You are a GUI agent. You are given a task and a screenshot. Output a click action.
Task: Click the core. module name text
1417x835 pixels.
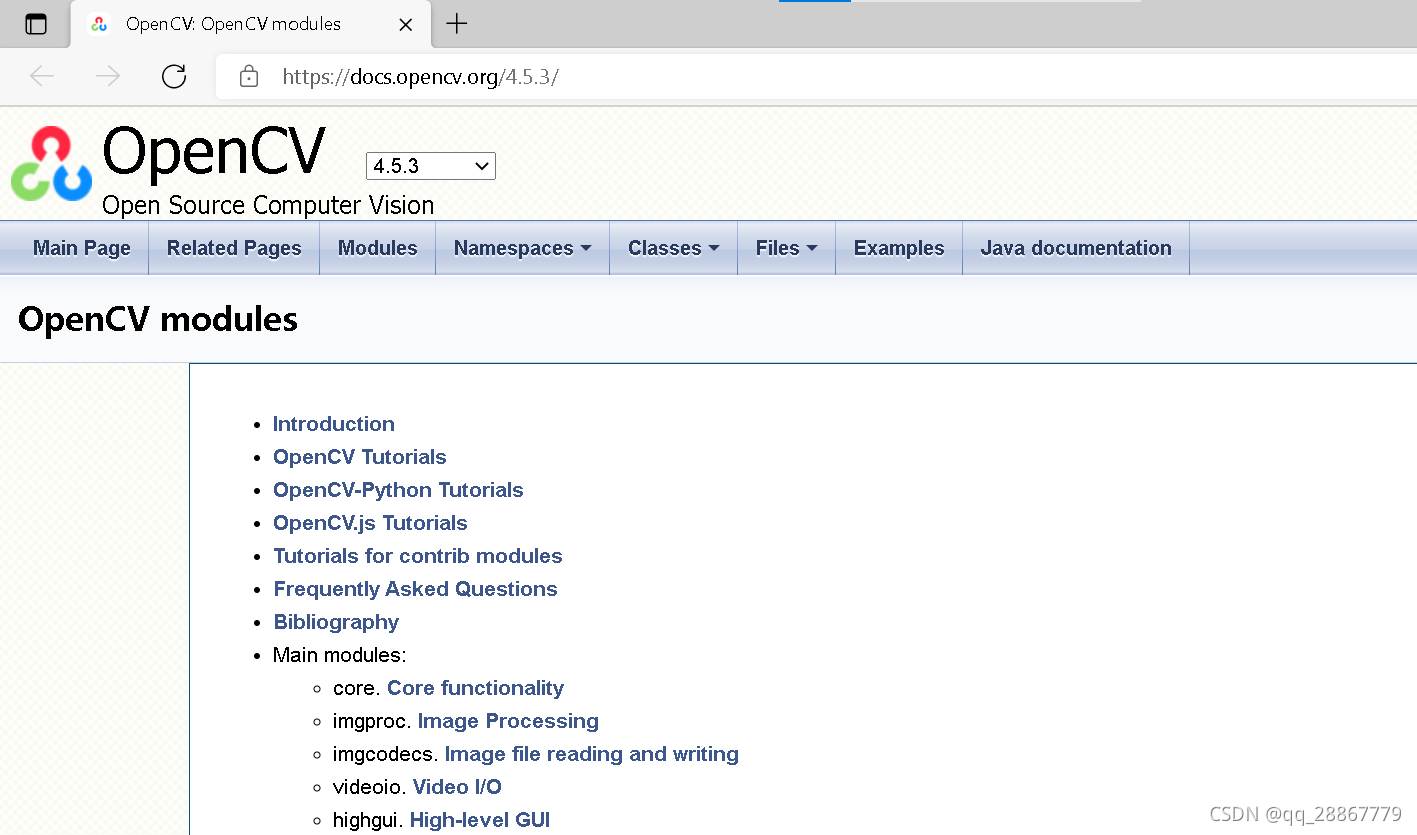pyautogui.click(x=357, y=688)
